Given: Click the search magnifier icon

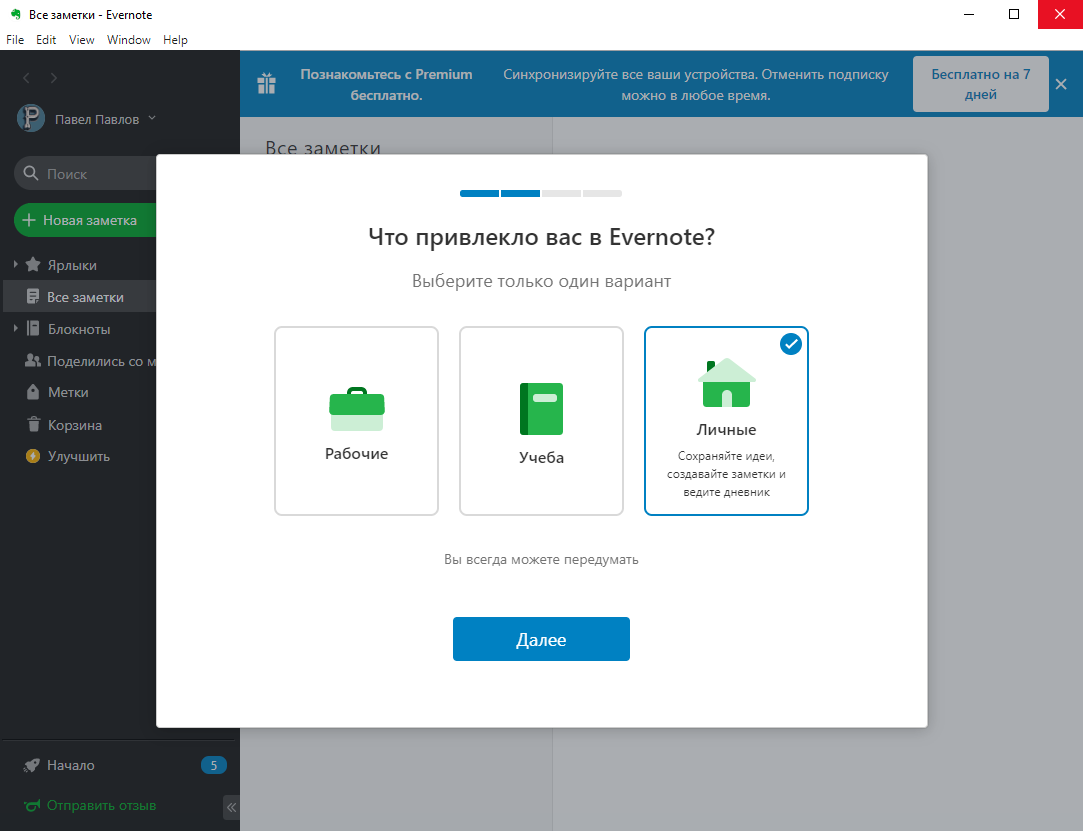Looking at the screenshot, I should 30,173.
